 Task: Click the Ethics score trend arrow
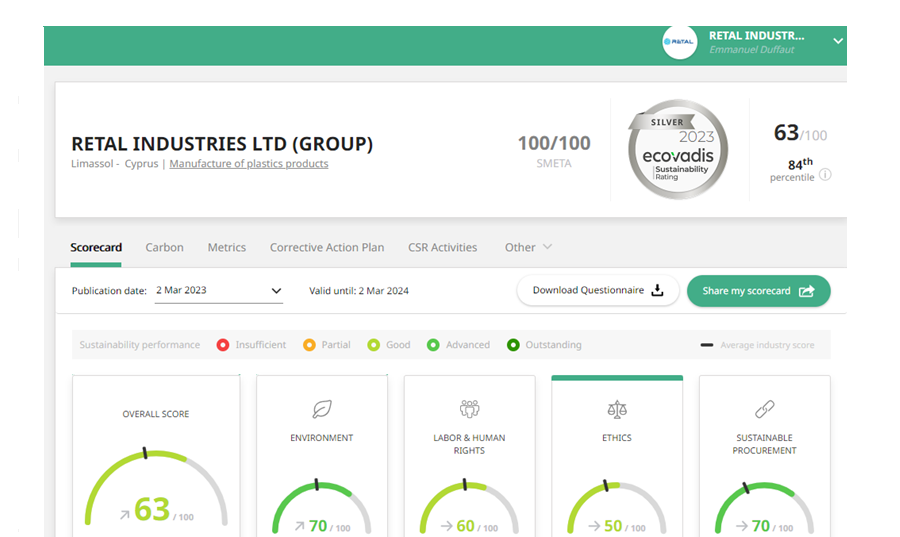click(594, 526)
